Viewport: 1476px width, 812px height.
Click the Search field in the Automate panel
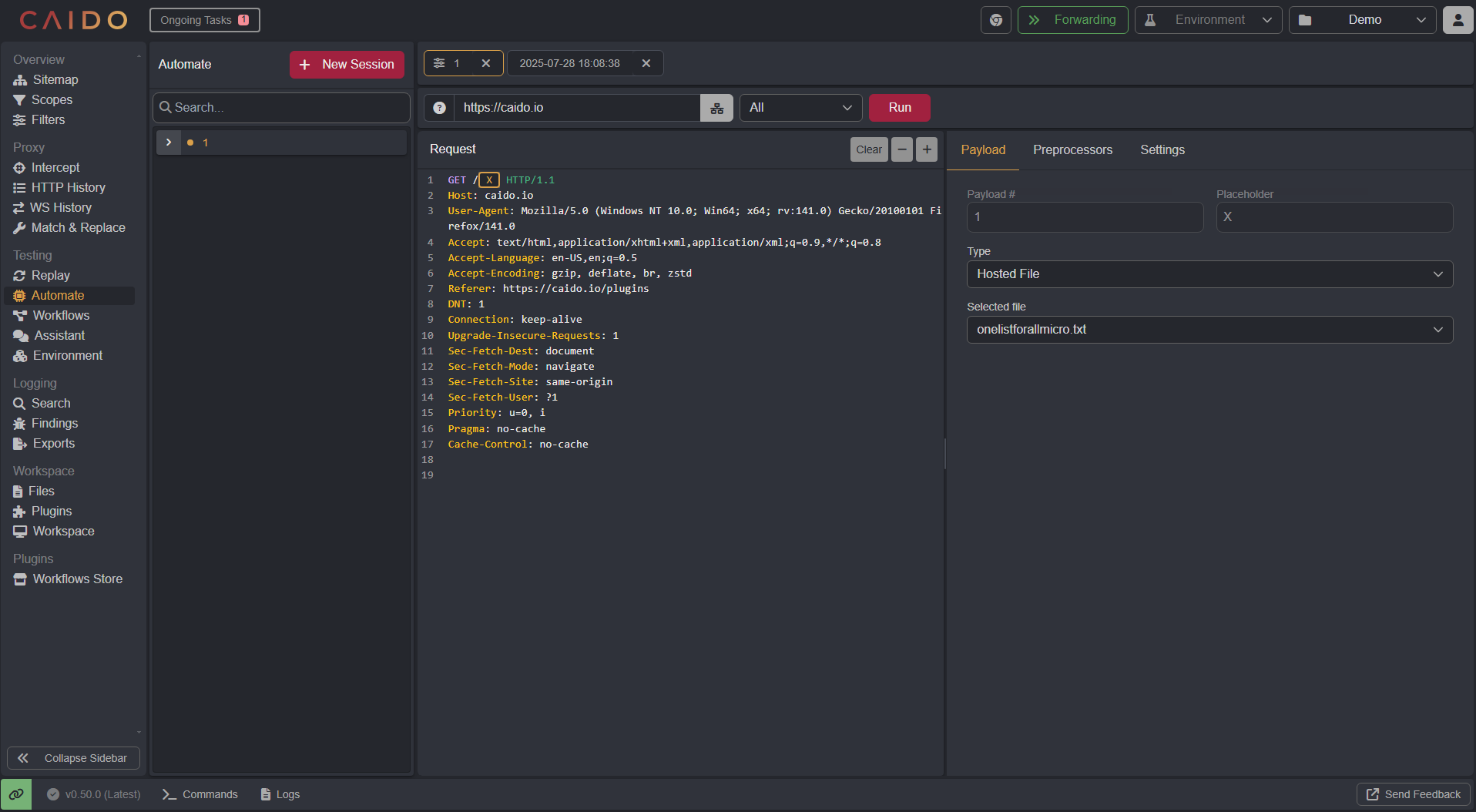point(281,107)
